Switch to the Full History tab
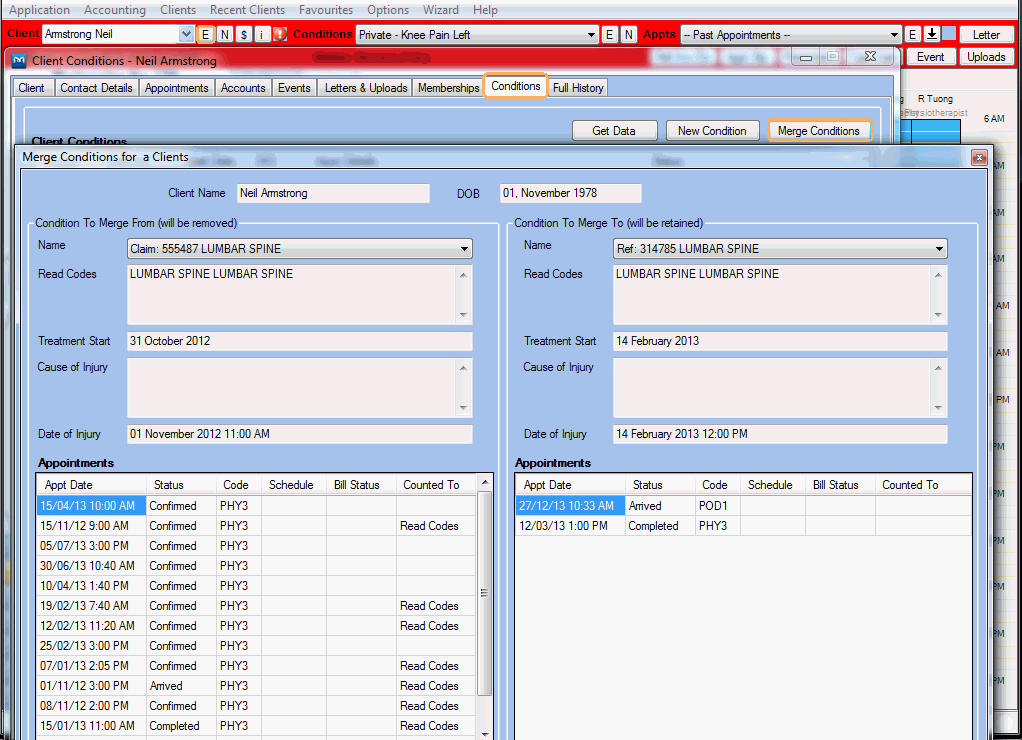The height and width of the screenshot is (740, 1022). coord(578,88)
